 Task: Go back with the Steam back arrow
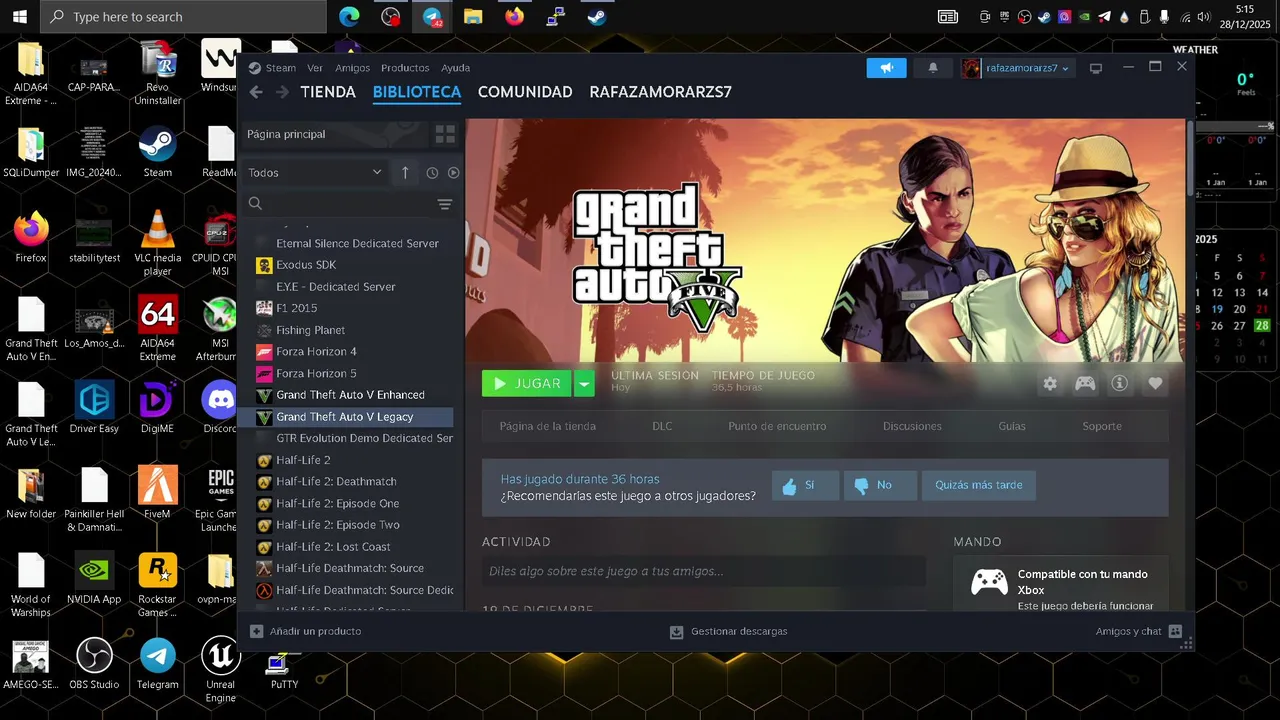coord(256,92)
